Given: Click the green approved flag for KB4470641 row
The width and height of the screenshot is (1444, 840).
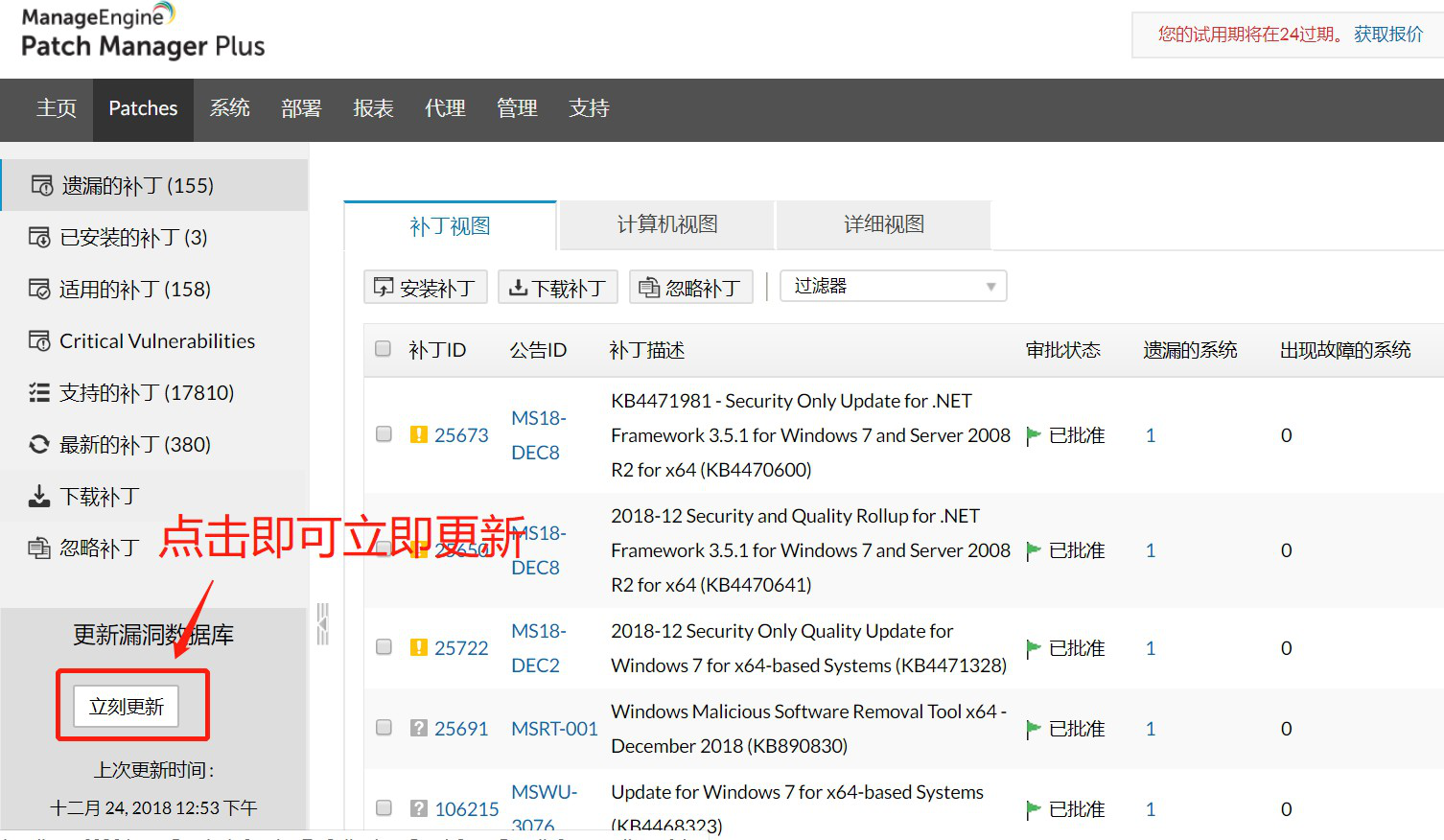Looking at the screenshot, I should [x=1034, y=550].
